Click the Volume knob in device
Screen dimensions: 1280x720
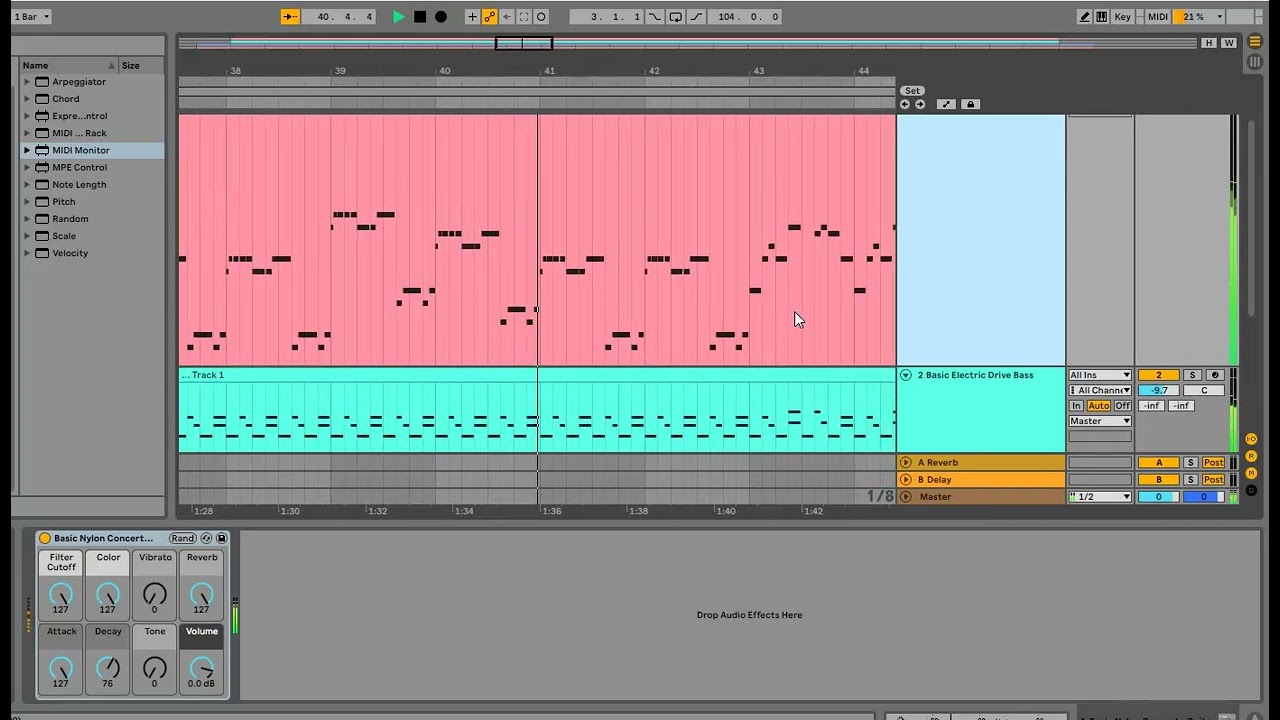tap(202, 668)
